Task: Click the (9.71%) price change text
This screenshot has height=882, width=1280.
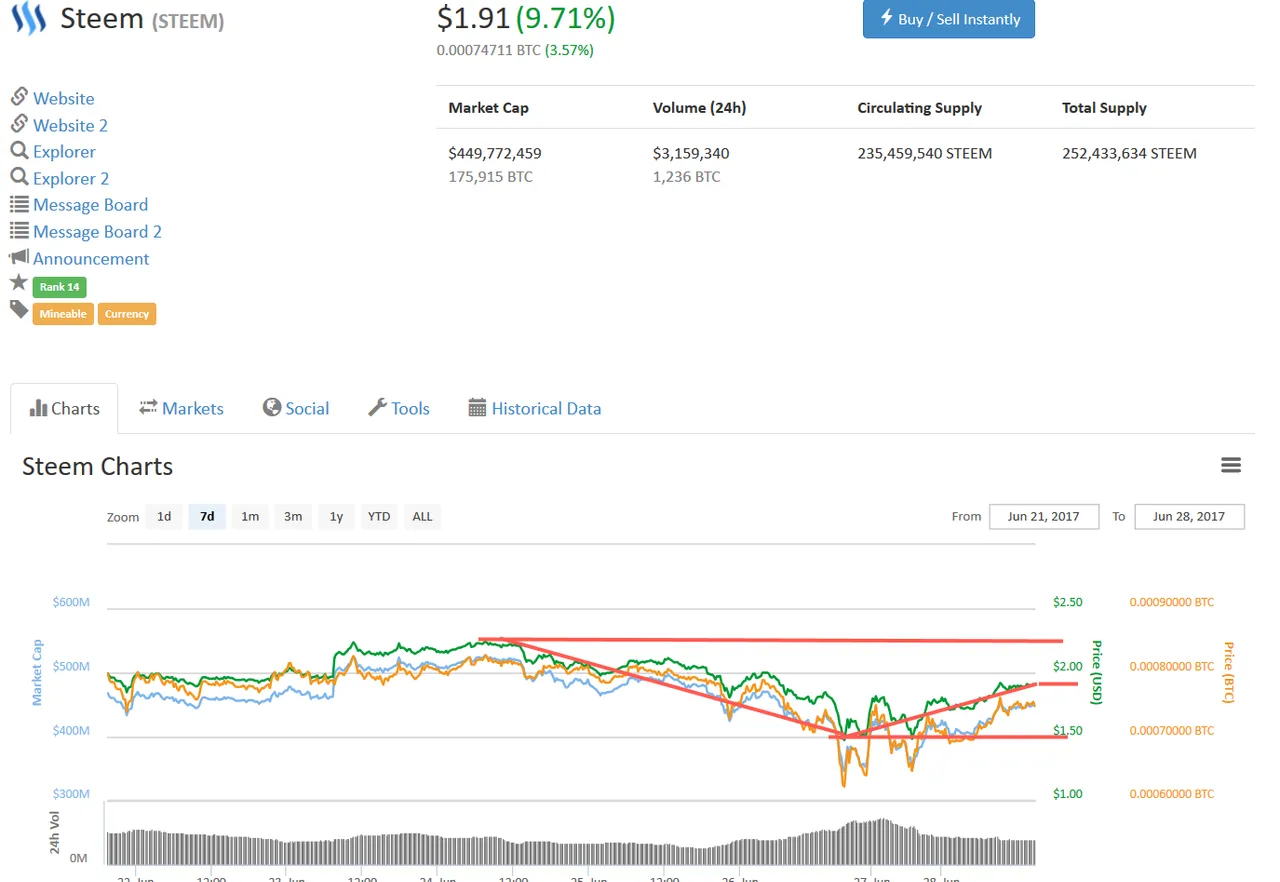Action: 565,18
